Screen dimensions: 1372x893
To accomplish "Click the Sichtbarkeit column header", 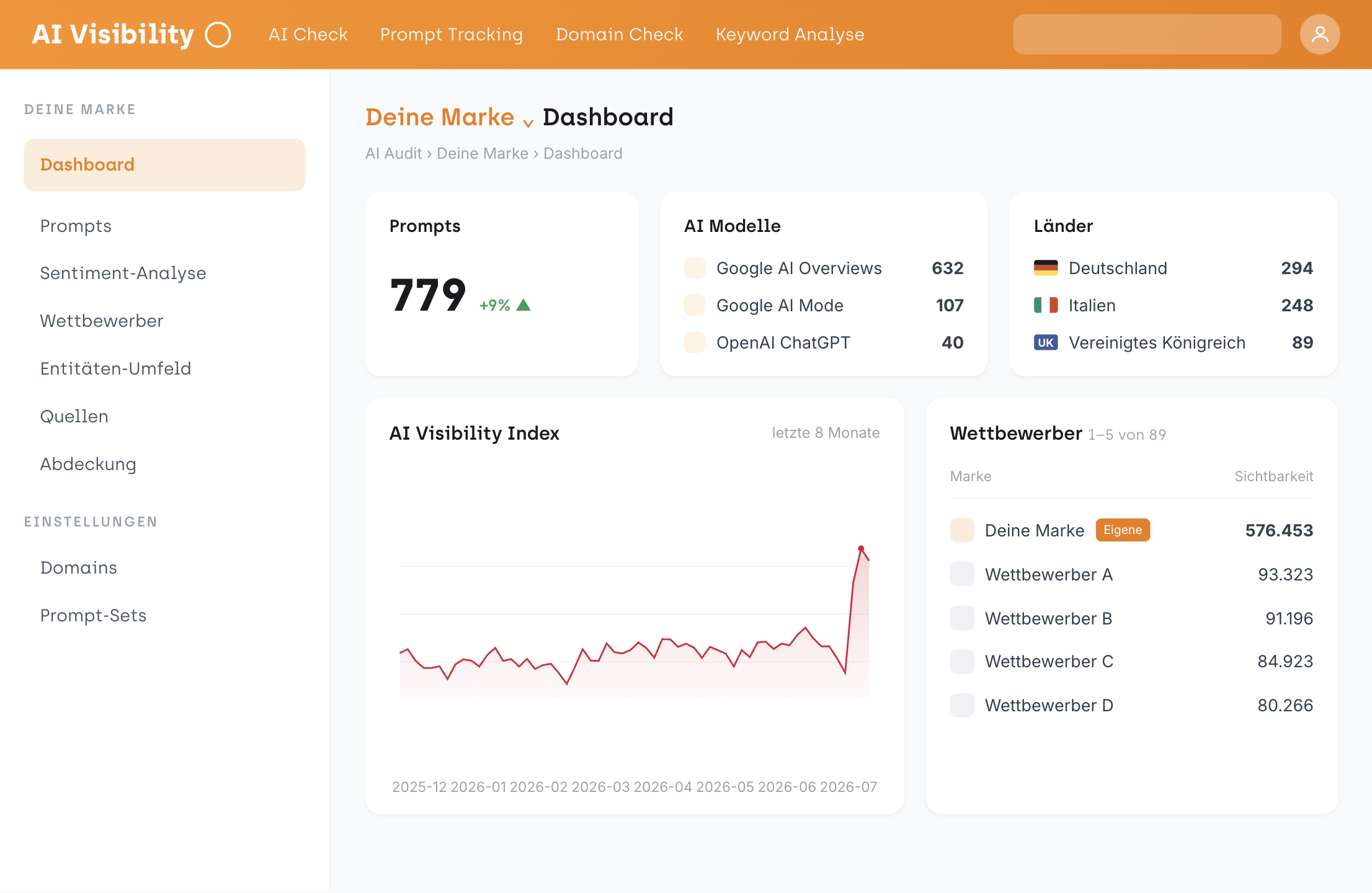I will 1273,476.
